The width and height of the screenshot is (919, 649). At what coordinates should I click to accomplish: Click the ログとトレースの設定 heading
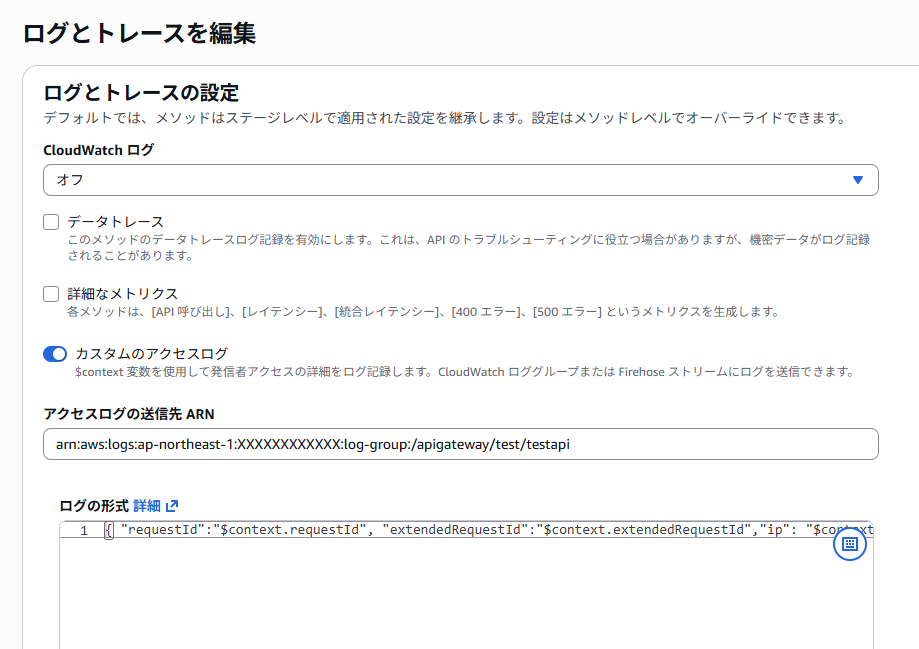pos(141,93)
